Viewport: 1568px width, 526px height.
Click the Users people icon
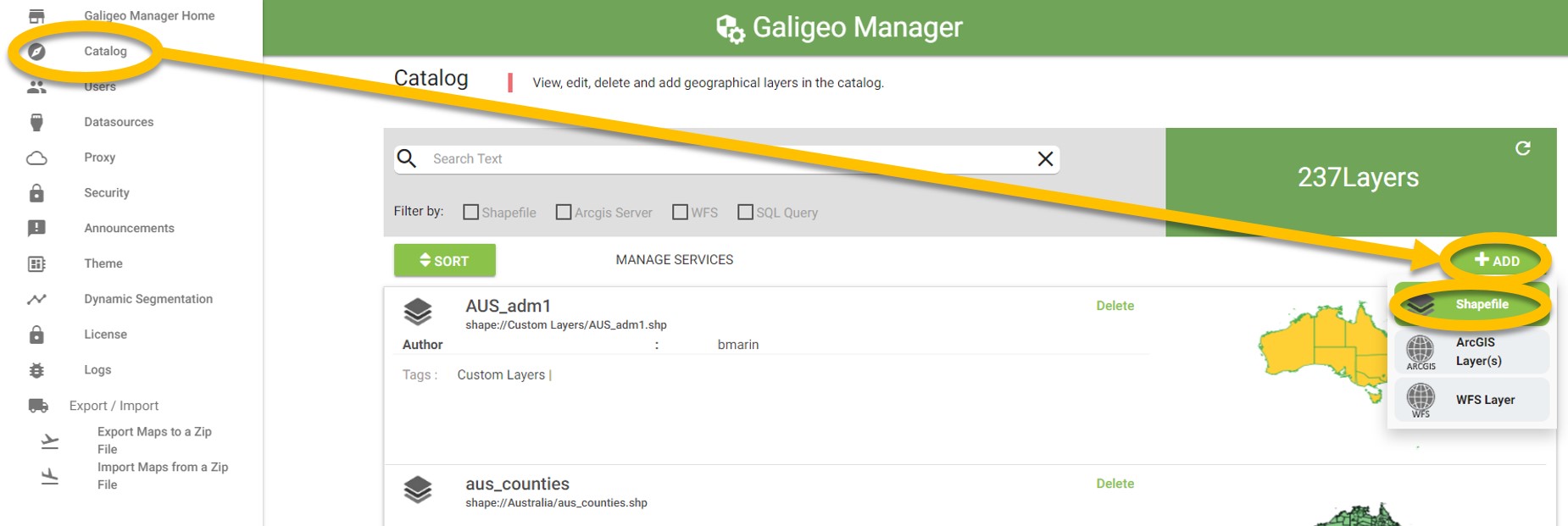pos(36,87)
